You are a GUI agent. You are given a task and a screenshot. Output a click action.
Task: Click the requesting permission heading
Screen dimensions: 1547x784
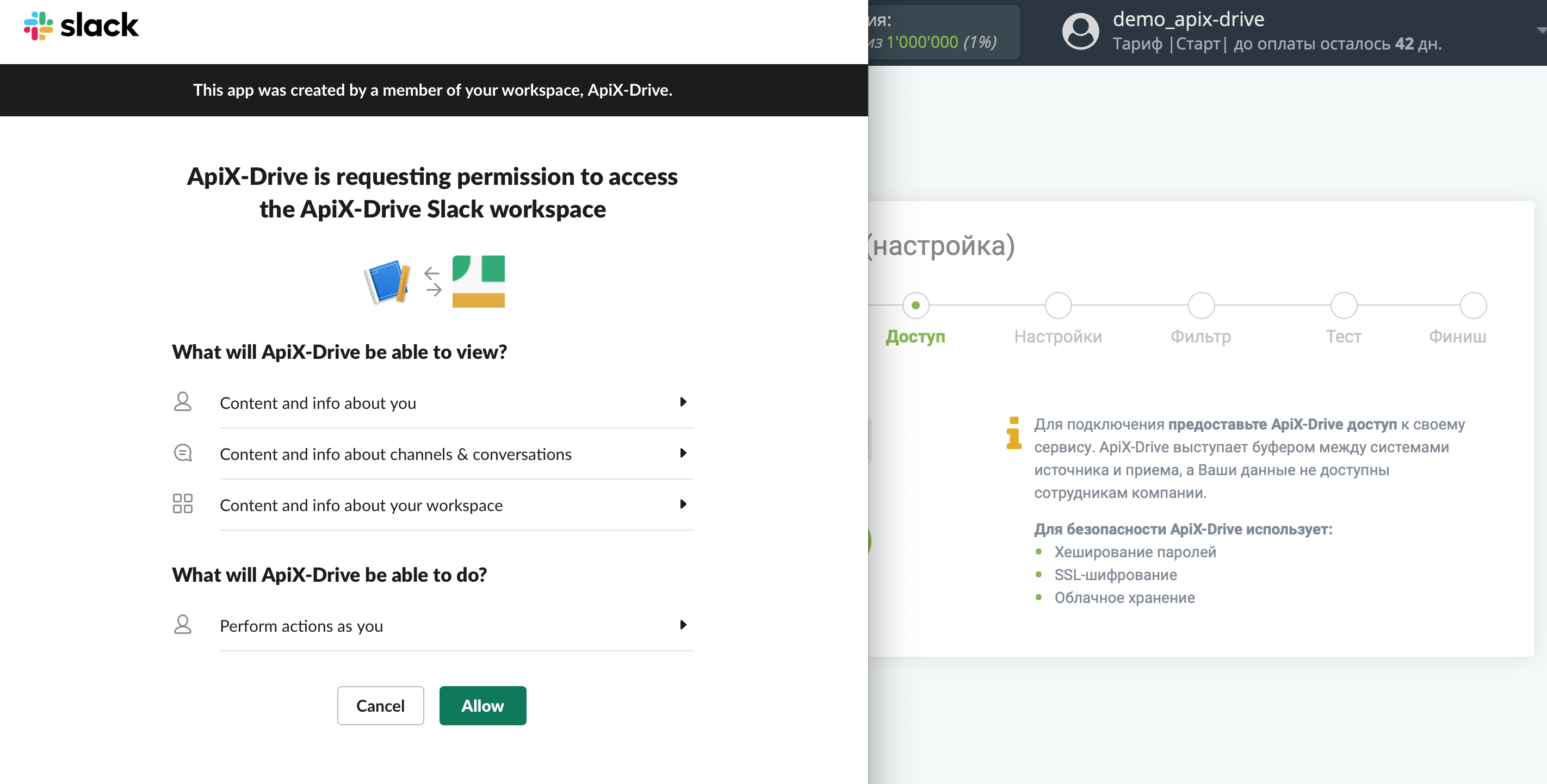click(x=432, y=192)
